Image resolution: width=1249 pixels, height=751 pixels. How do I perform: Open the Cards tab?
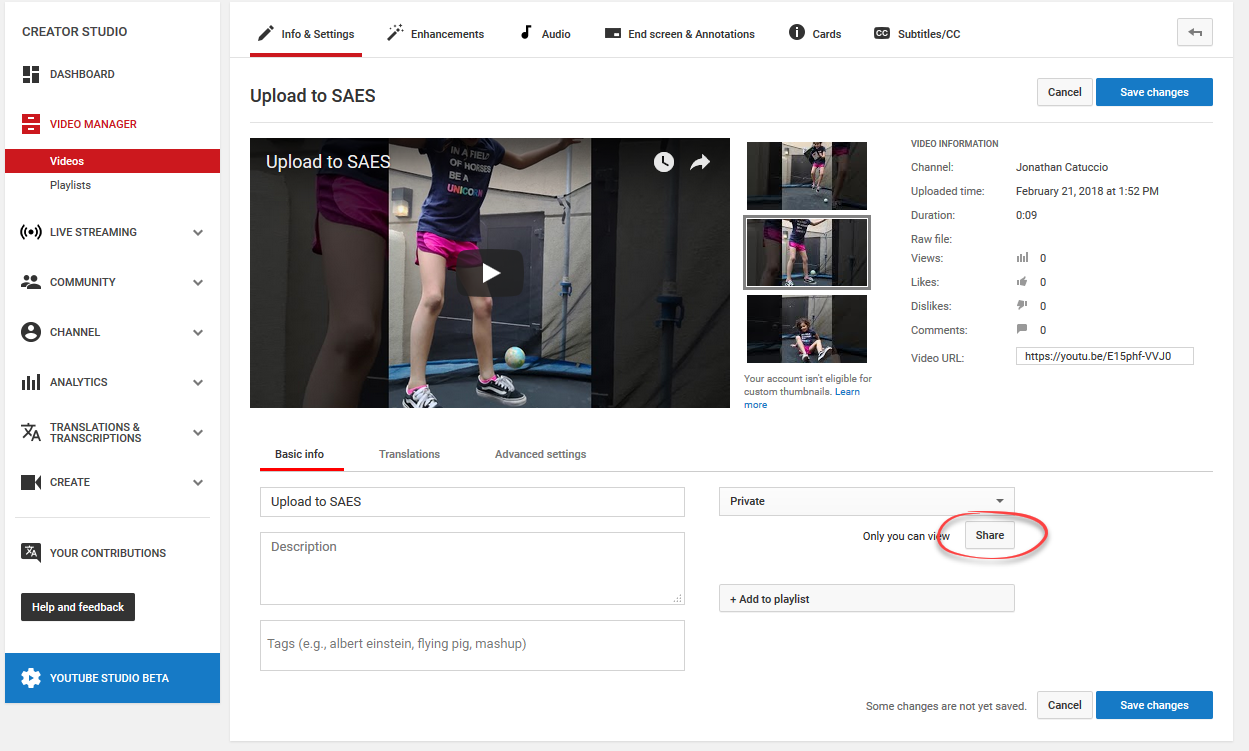[x=815, y=34]
